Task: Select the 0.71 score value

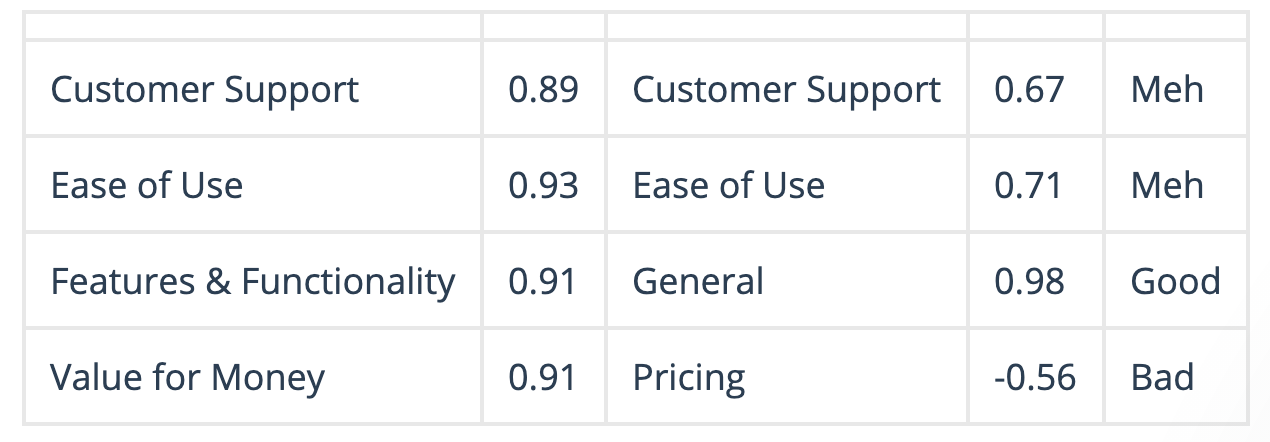Action: click(x=1028, y=185)
